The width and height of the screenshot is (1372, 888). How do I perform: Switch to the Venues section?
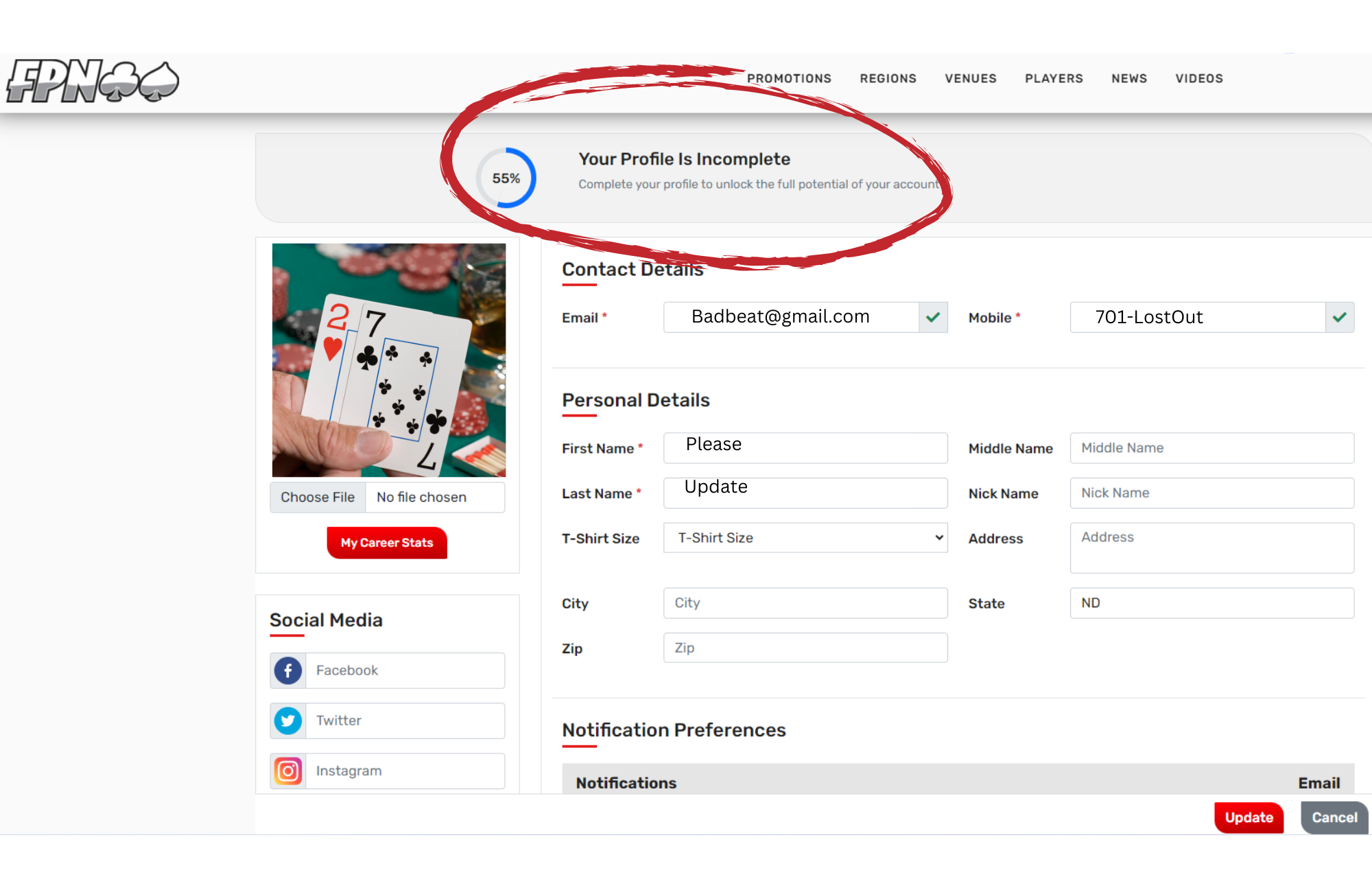(970, 78)
